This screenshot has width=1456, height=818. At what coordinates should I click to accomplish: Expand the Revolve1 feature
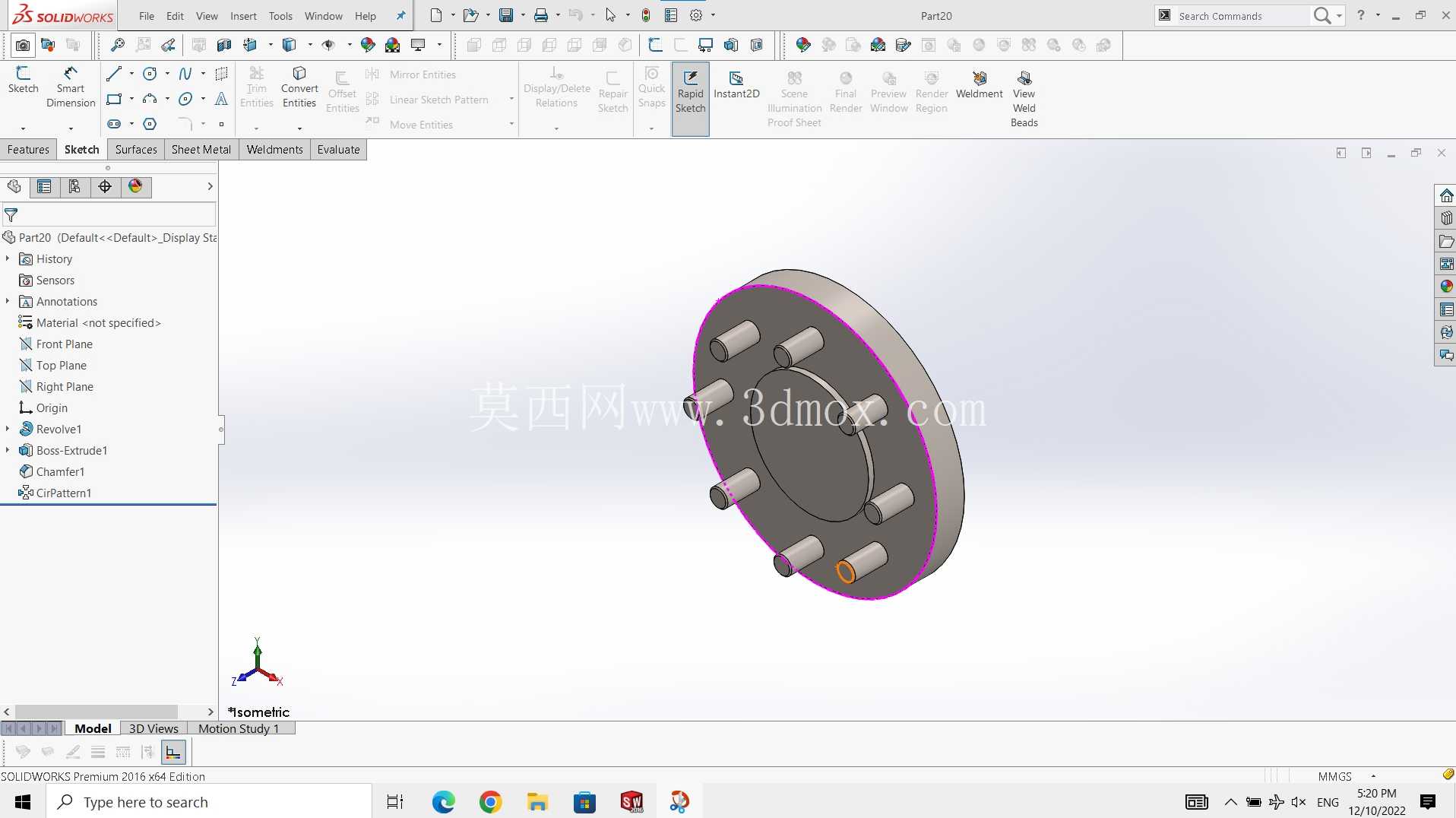coord(8,430)
